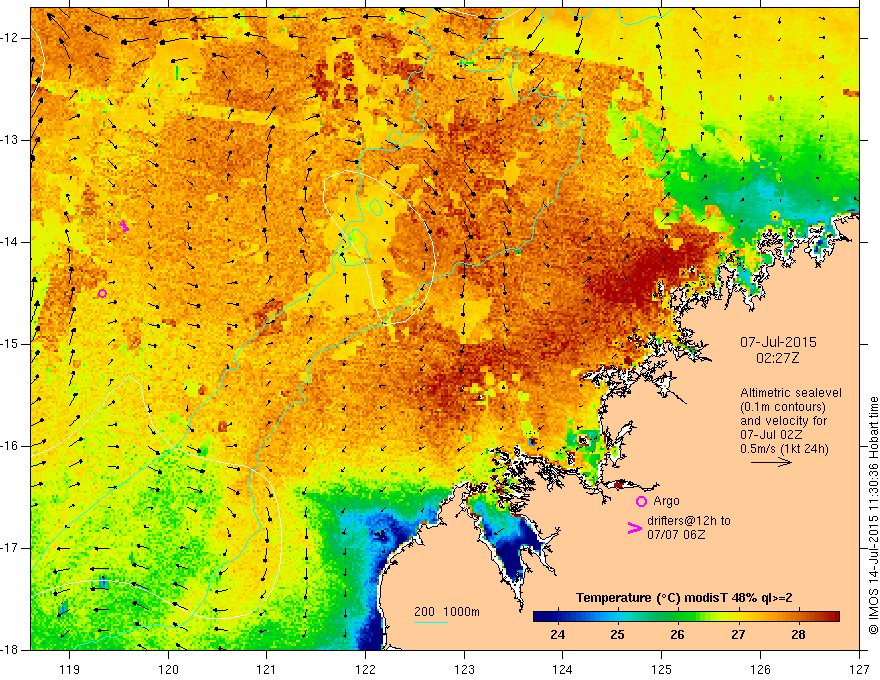Click the longitude axis label 126
The width and height of the screenshot is (880, 680).
click(x=760, y=669)
